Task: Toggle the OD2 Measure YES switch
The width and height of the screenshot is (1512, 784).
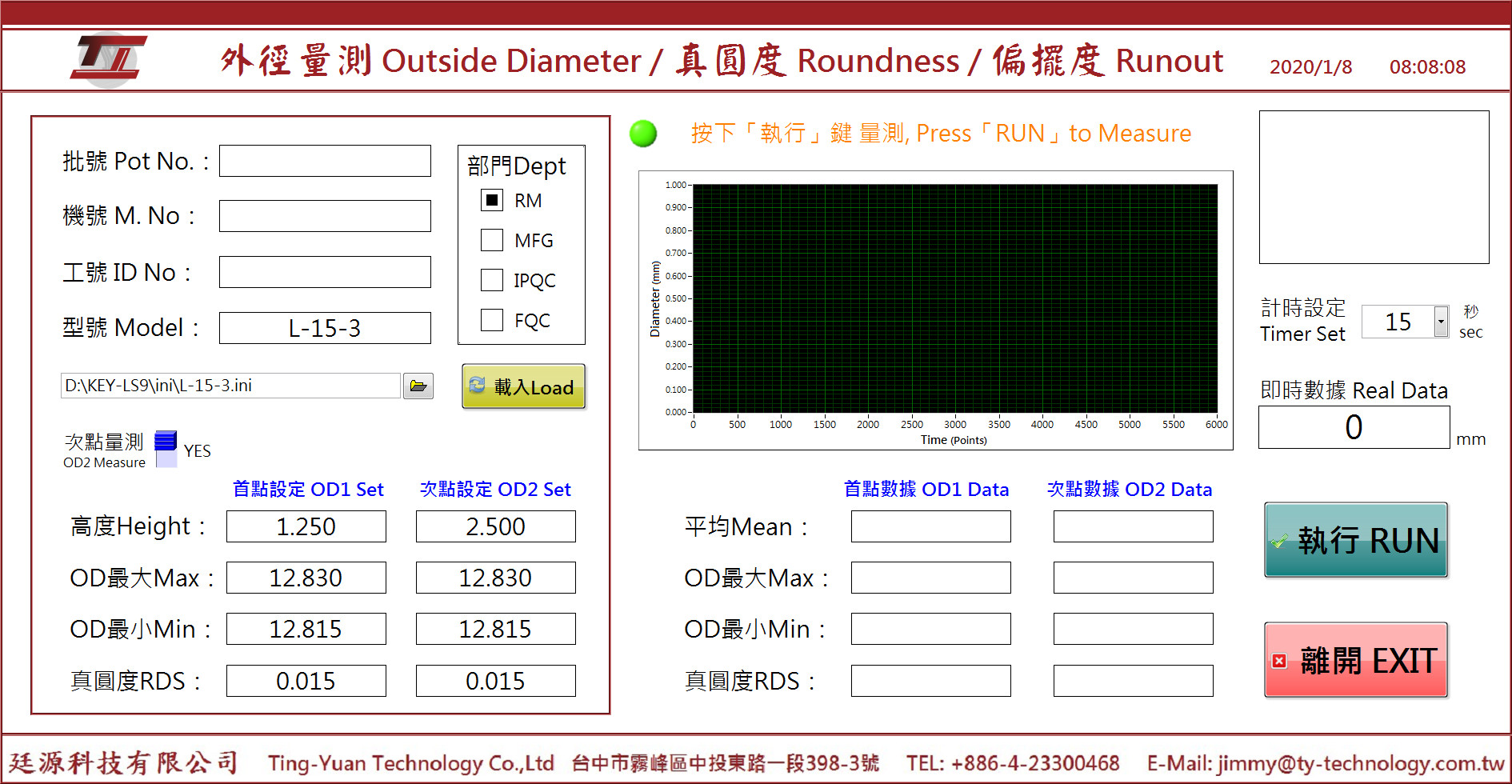Action: coord(166,449)
